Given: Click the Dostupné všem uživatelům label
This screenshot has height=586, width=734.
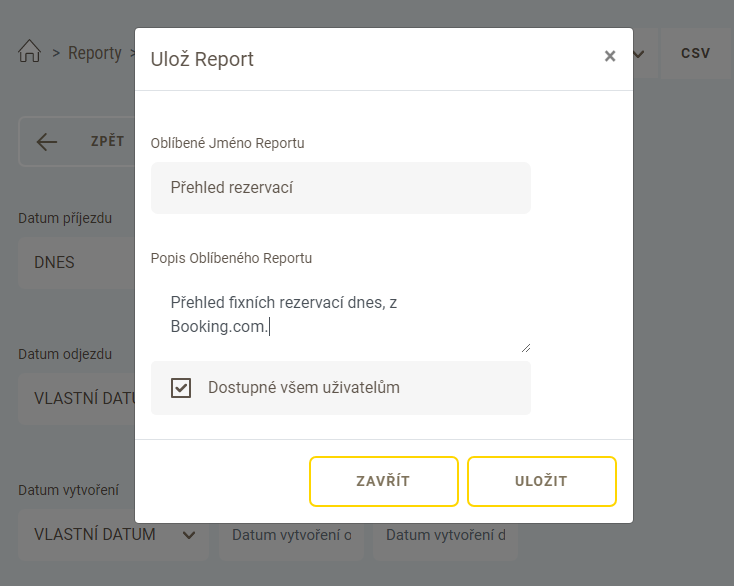Looking at the screenshot, I should pos(304,388).
